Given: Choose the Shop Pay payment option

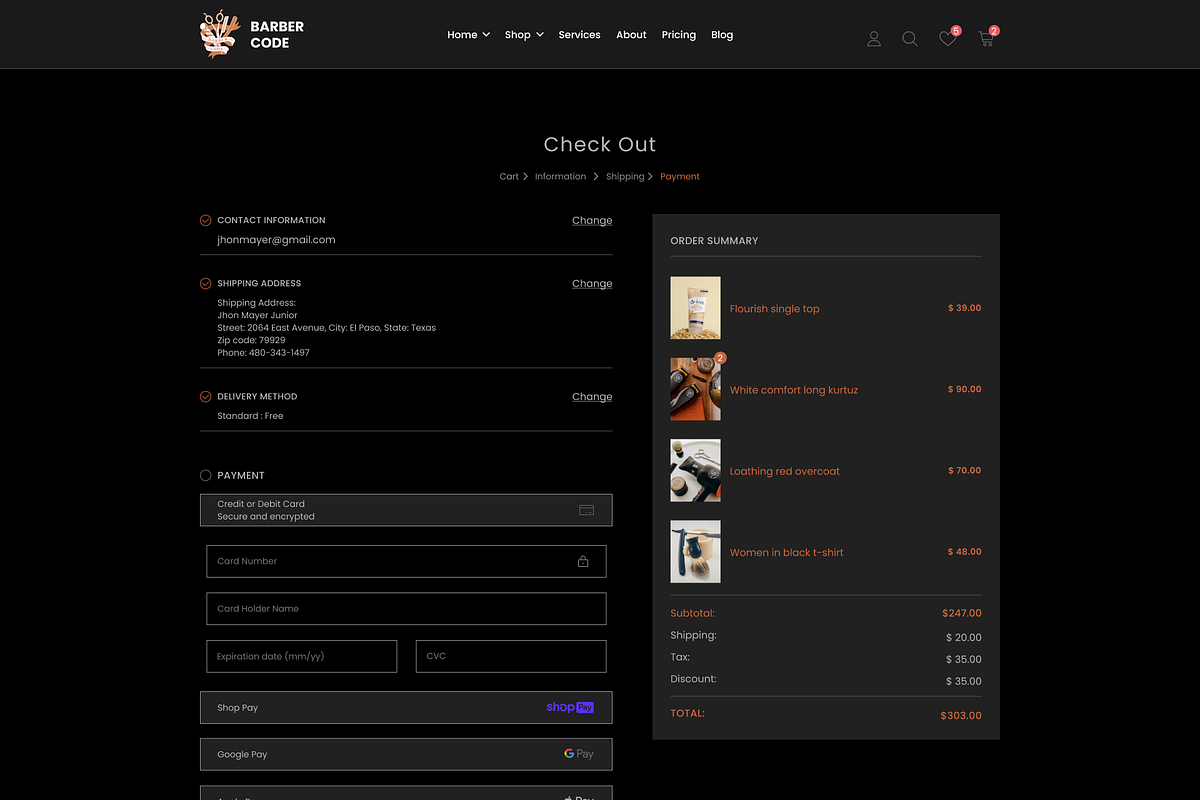Looking at the screenshot, I should click(406, 707).
